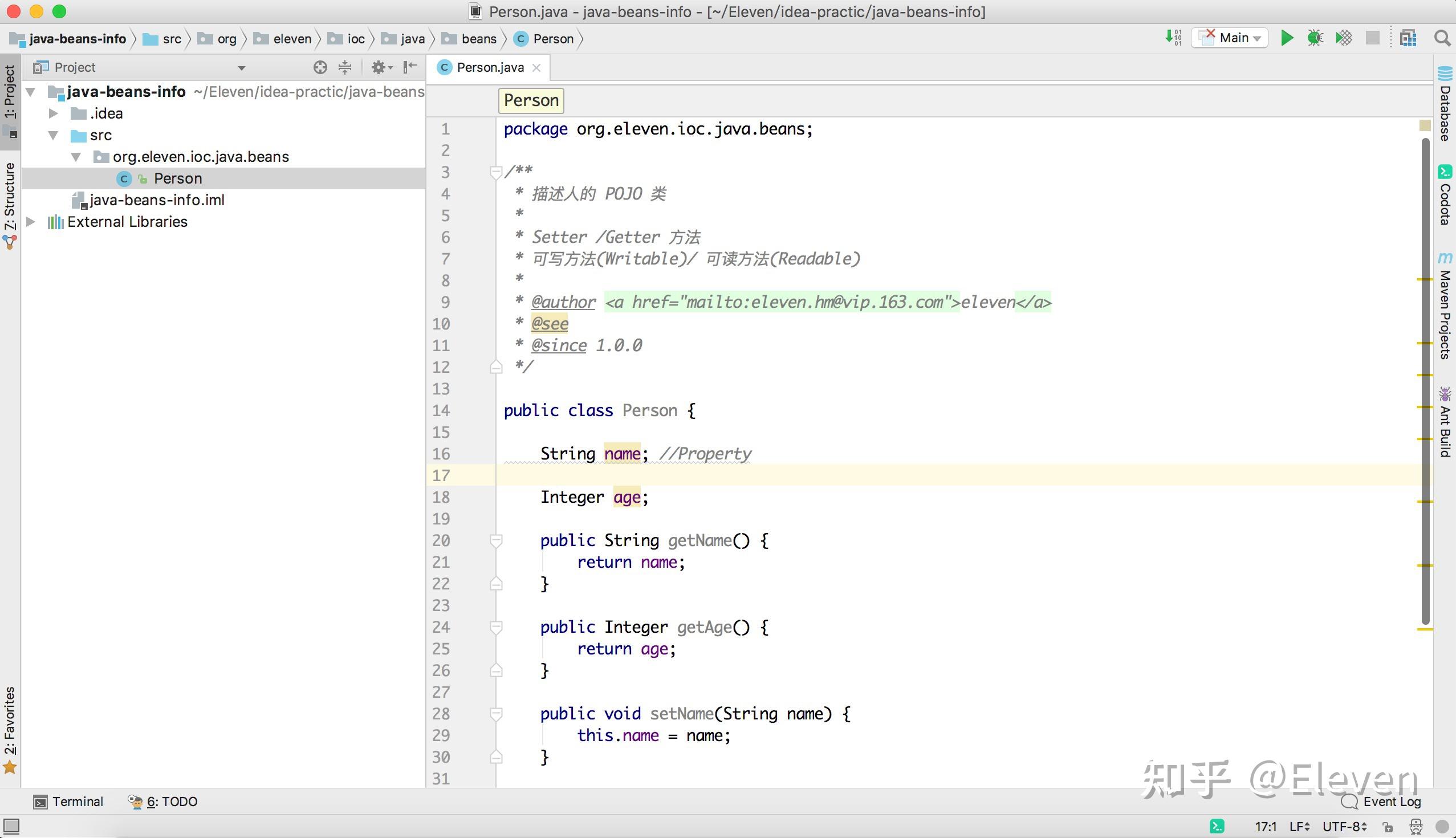1456x838 pixels.
Task: Open Project Structure icon in toolbar
Action: (1408, 38)
